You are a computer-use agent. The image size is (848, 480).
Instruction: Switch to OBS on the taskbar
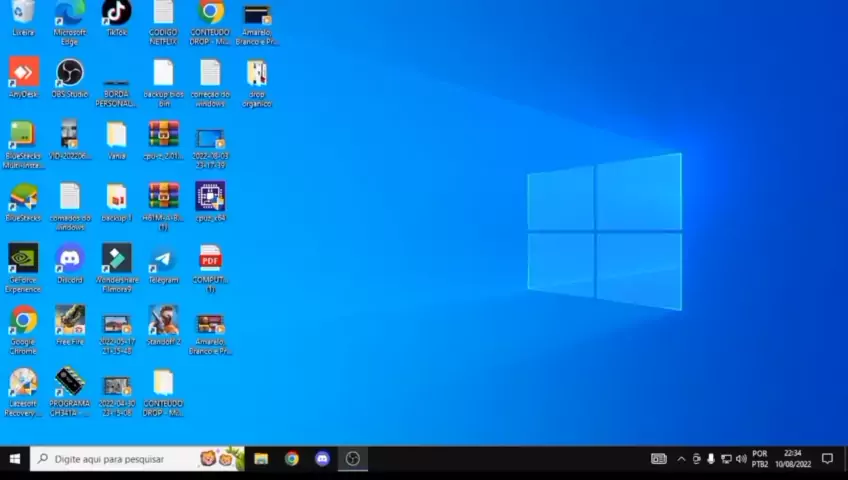pos(353,459)
